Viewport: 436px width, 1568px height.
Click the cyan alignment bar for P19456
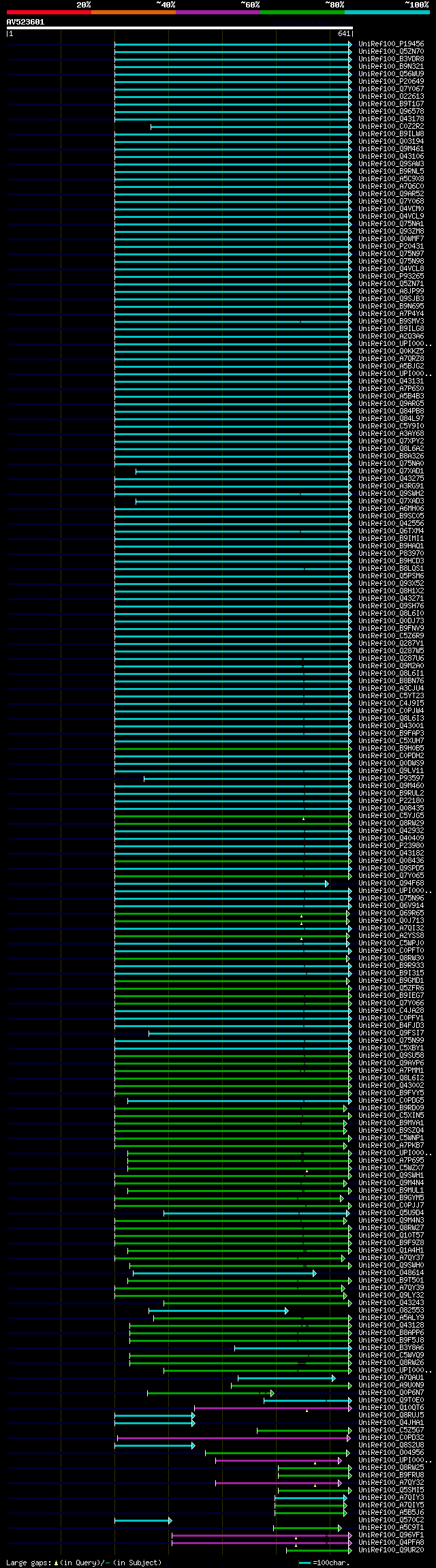coord(233,44)
